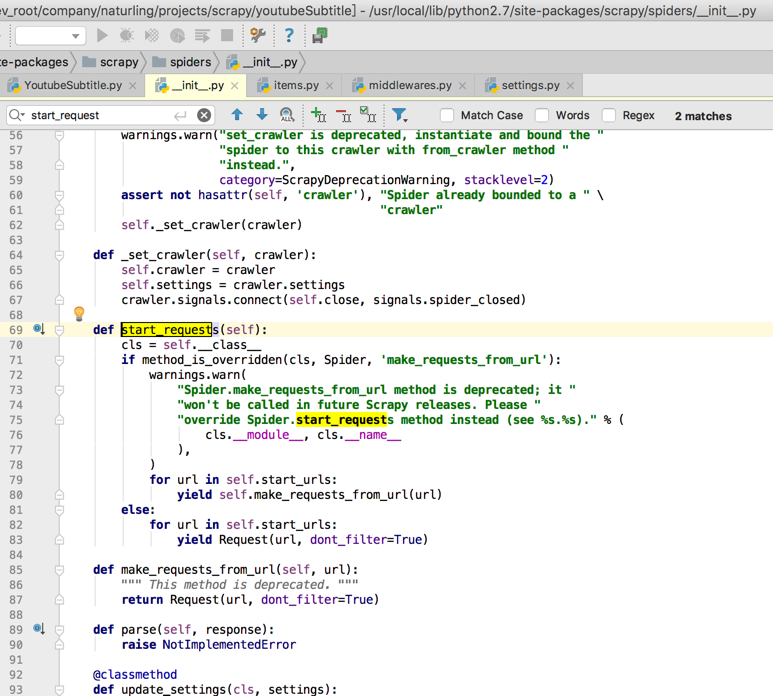Enable the Match Case checkbox
This screenshot has height=696, width=773.
coord(447,115)
